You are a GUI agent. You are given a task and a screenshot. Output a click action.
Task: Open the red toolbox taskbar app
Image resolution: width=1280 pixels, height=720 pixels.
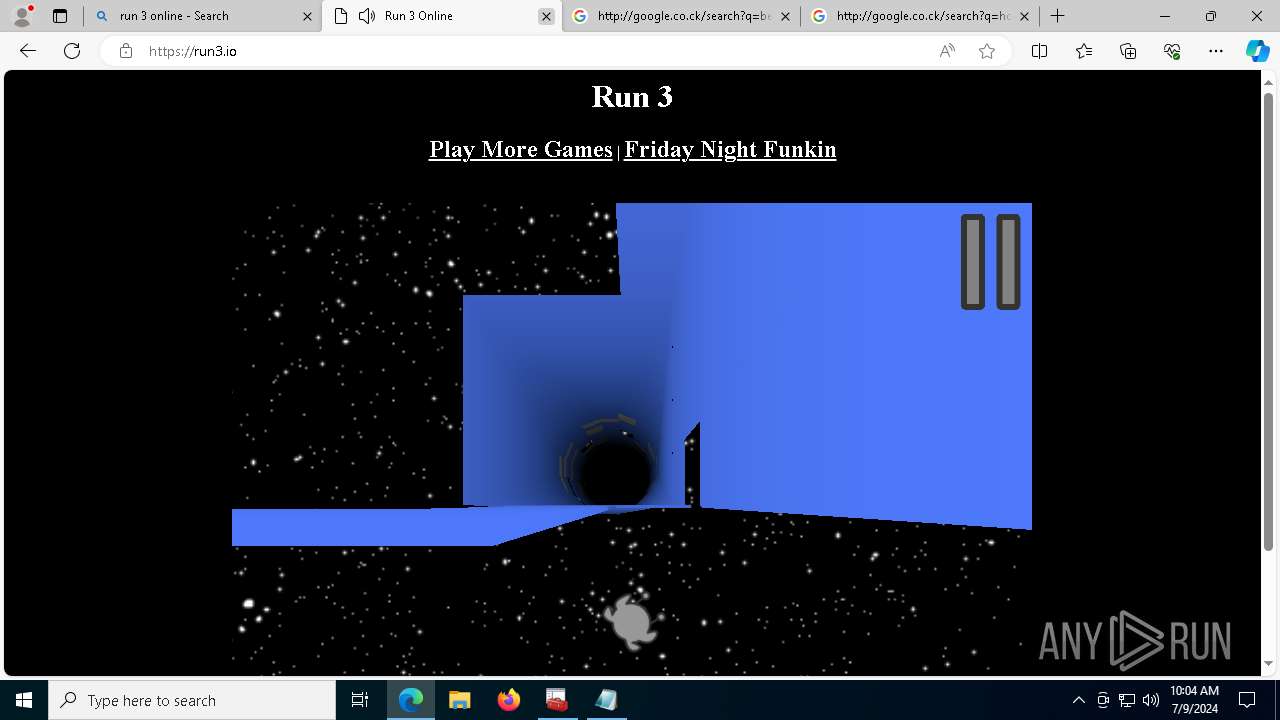(x=556, y=700)
